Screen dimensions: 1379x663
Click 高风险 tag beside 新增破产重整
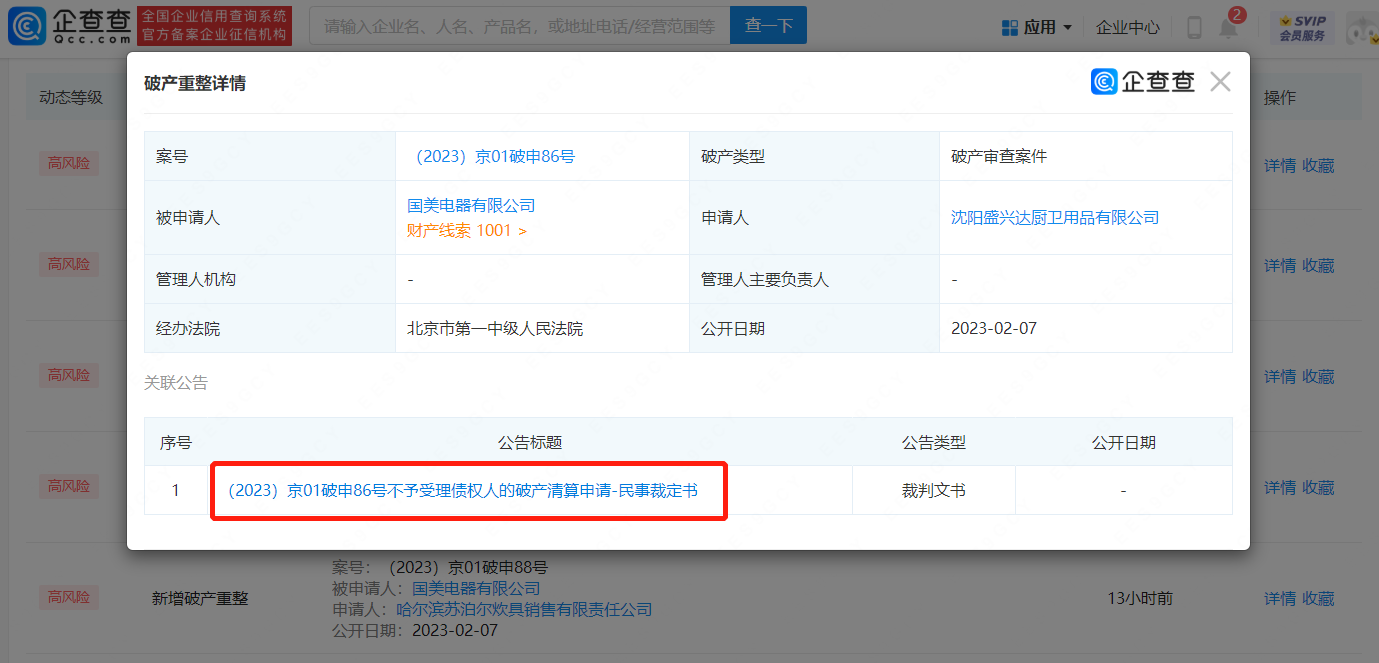tap(69, 597)
